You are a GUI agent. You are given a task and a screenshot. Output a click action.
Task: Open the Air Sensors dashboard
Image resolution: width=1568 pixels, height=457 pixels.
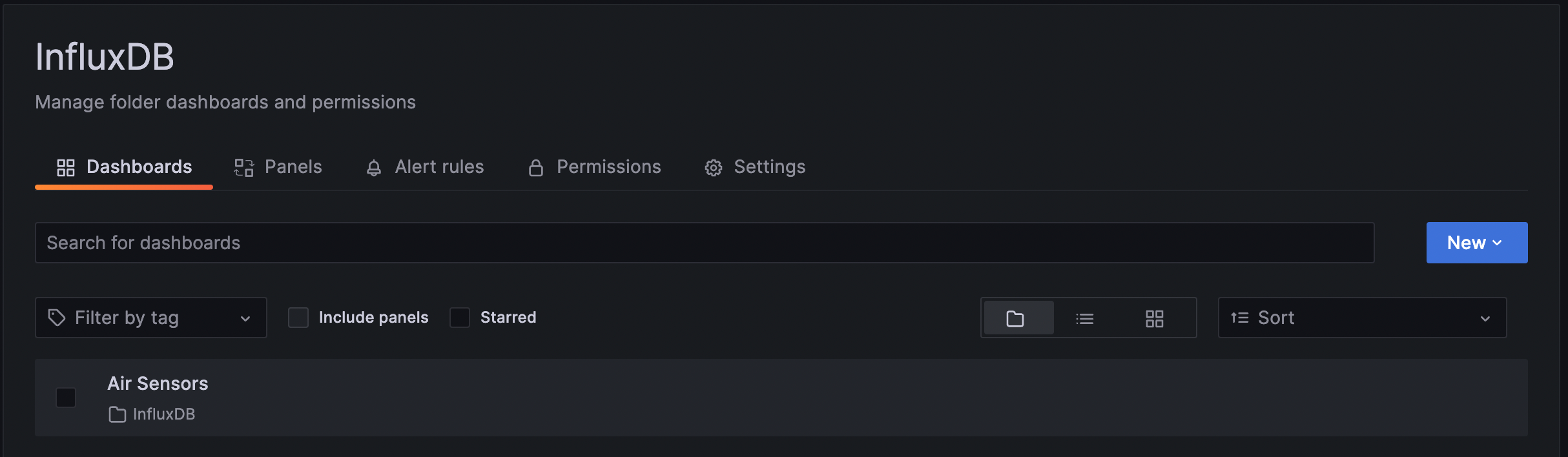point(158,383)
